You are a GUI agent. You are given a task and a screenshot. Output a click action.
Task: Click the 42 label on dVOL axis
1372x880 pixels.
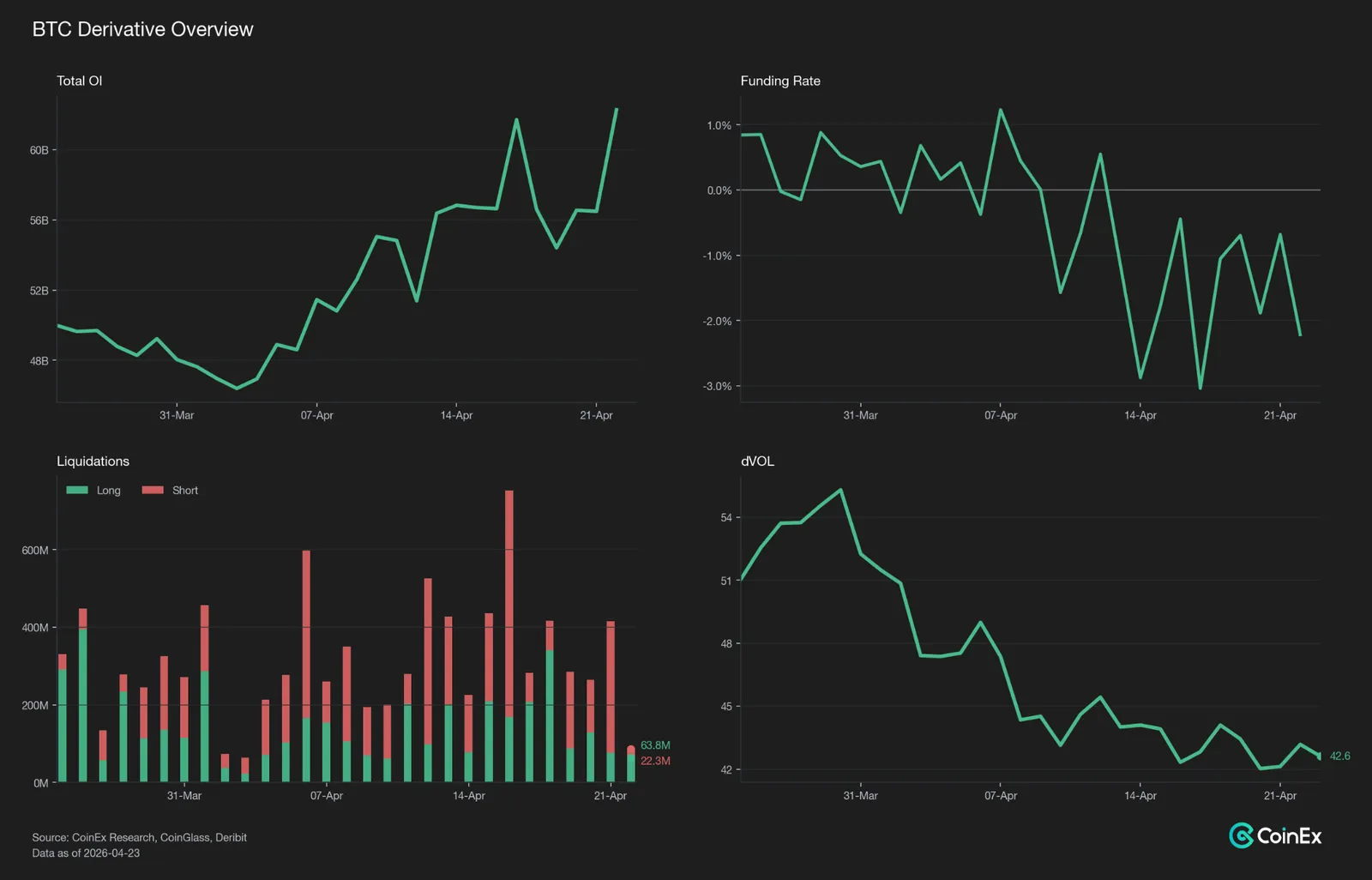726,769
